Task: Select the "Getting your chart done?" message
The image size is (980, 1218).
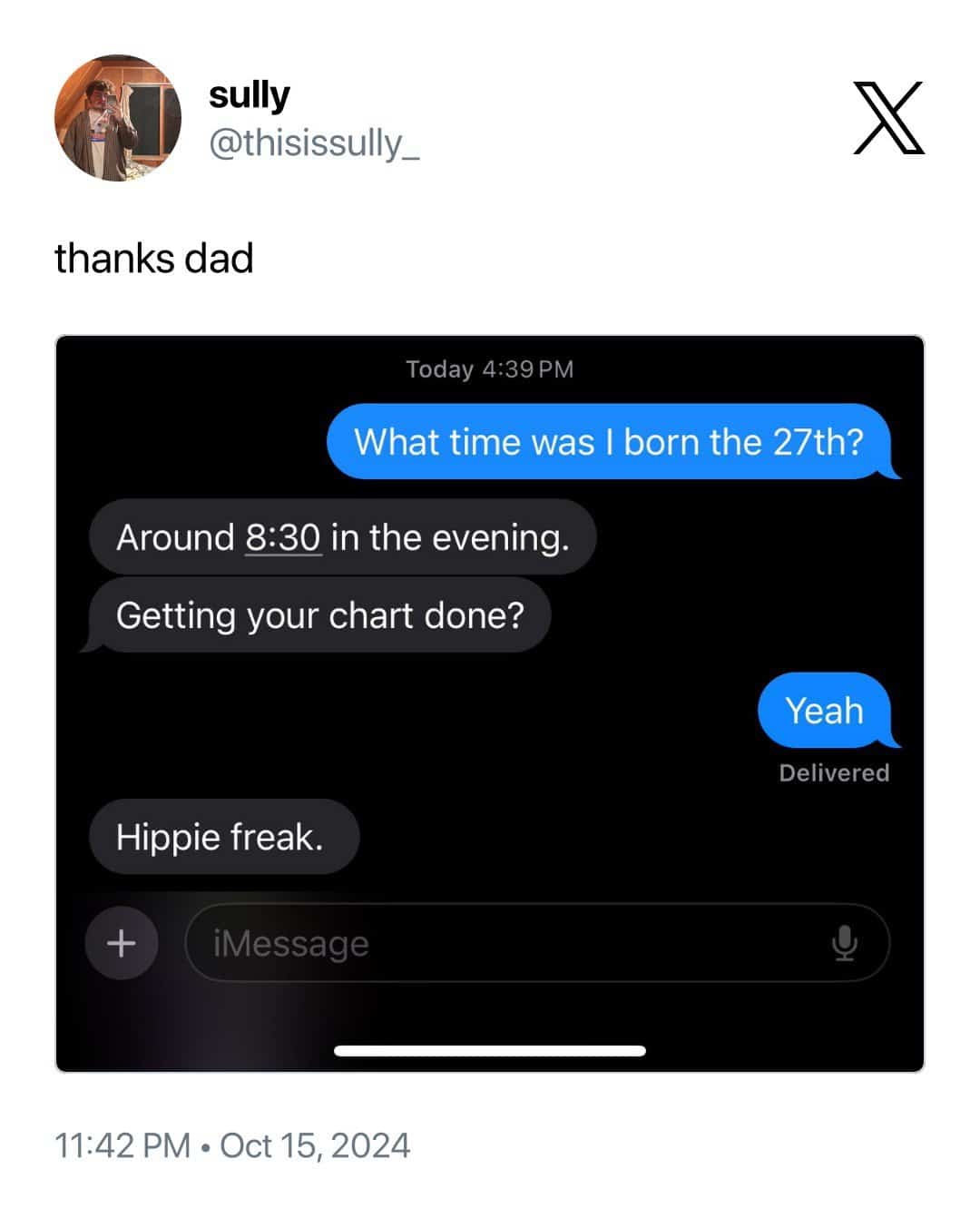Action: point(319,615)
